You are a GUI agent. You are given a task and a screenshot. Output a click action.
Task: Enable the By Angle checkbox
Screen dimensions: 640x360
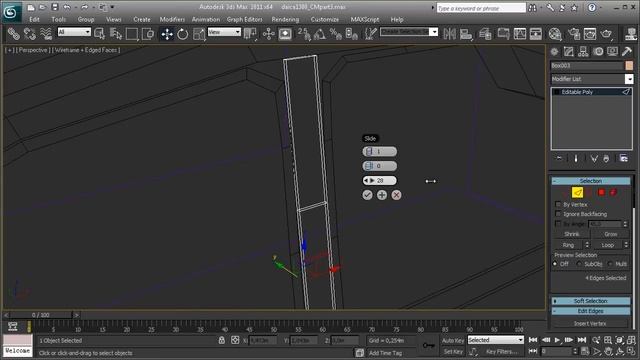click(x=558, y=224)
